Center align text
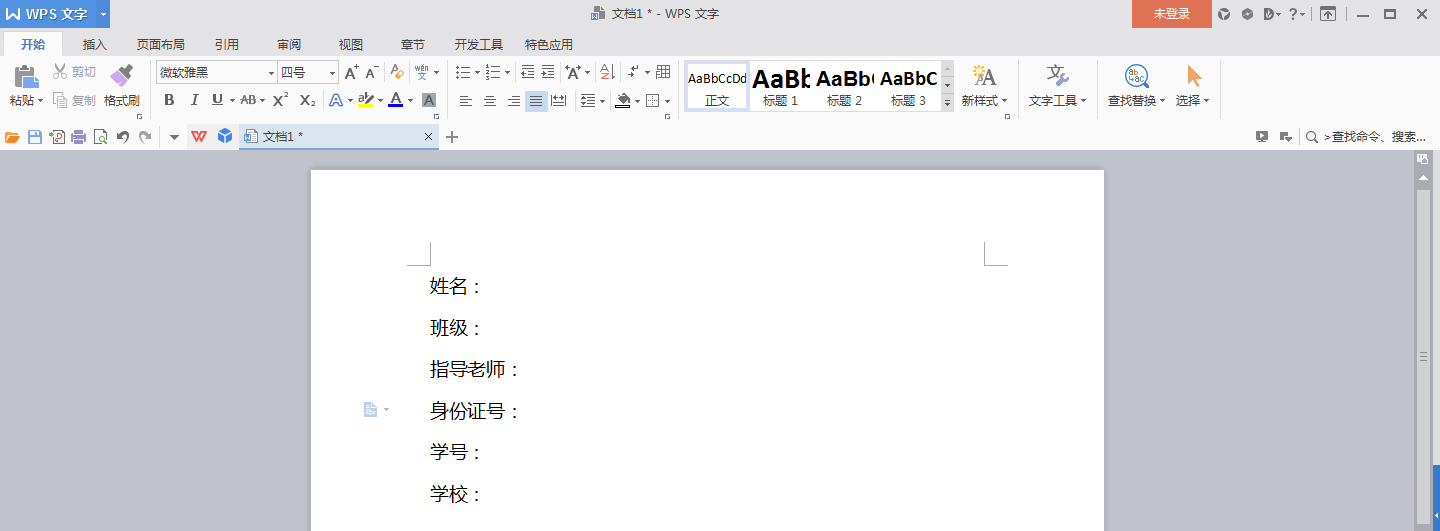1440x531 pixels. click(490, 100)
